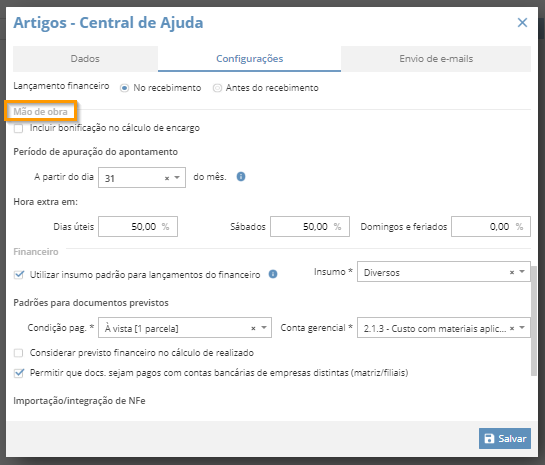Switch to the Dados tab
The width and height of the screenshot is (545, 465).
tap(85, 59)
